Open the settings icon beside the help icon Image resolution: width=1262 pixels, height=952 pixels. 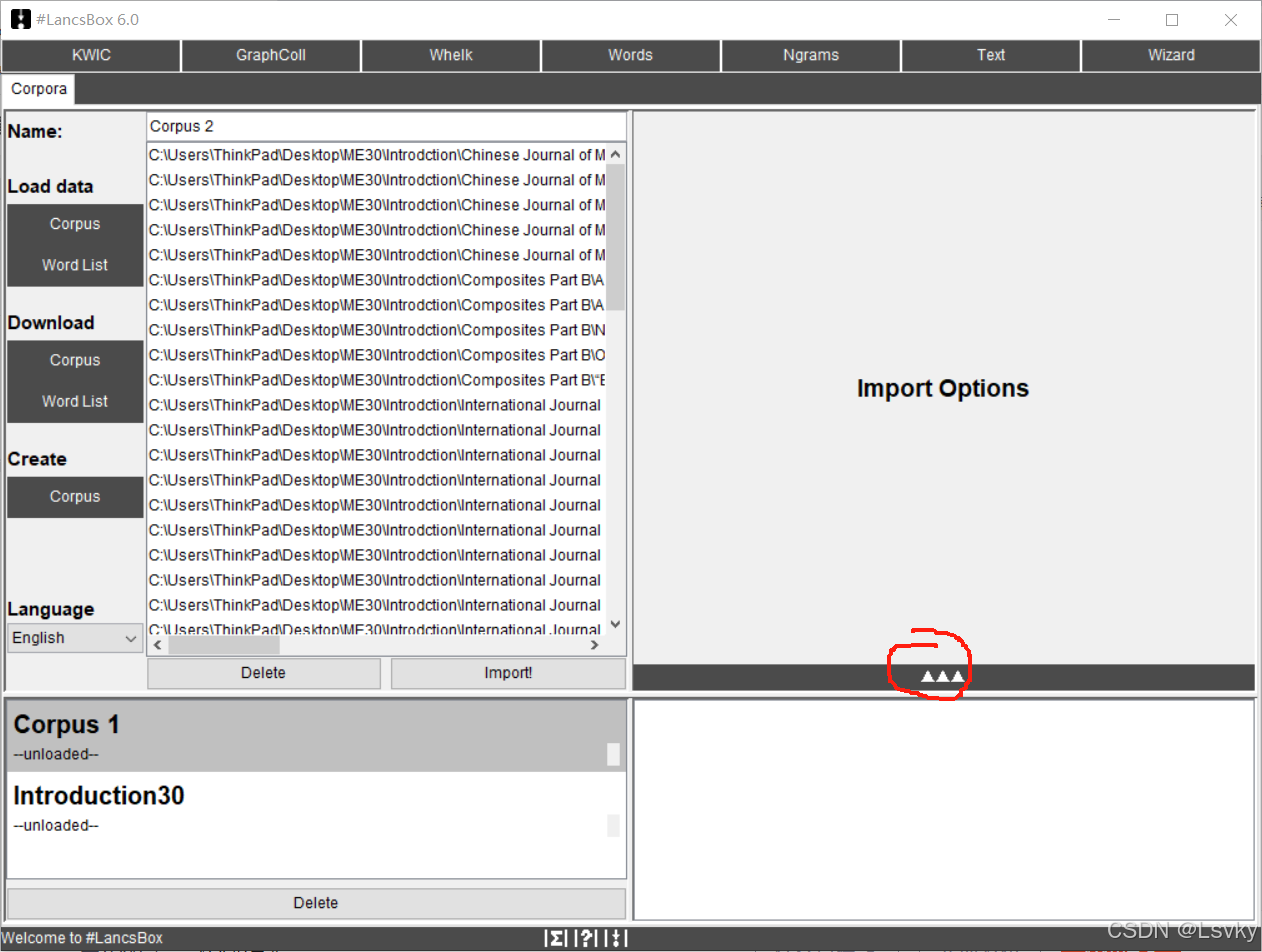[x=617, y=938]
